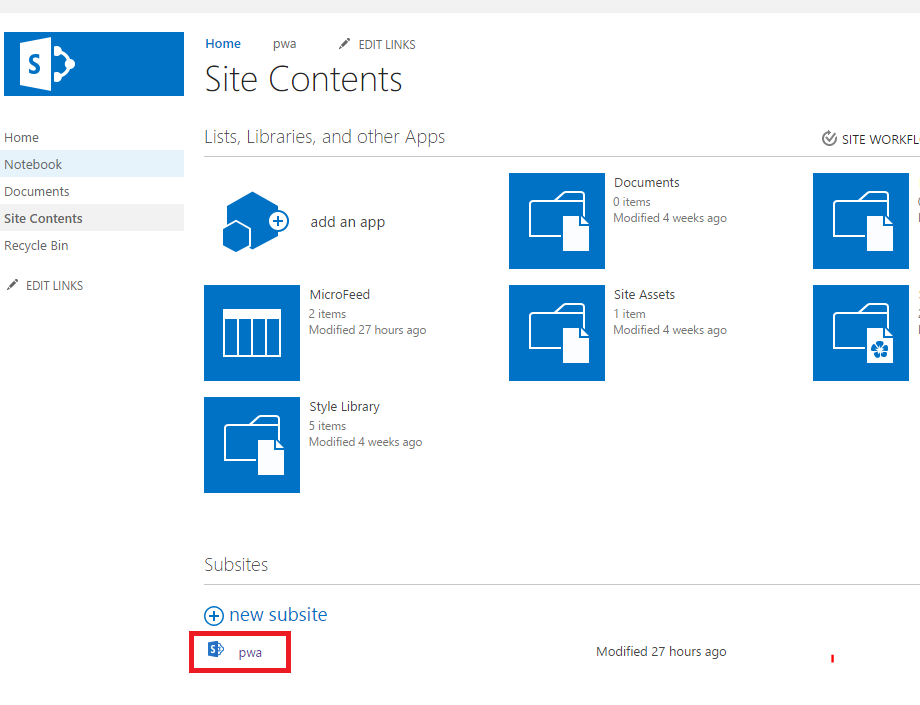The image size is (920, 705).
Task: Click Documents' 0 items text
Action: [632, 202]
